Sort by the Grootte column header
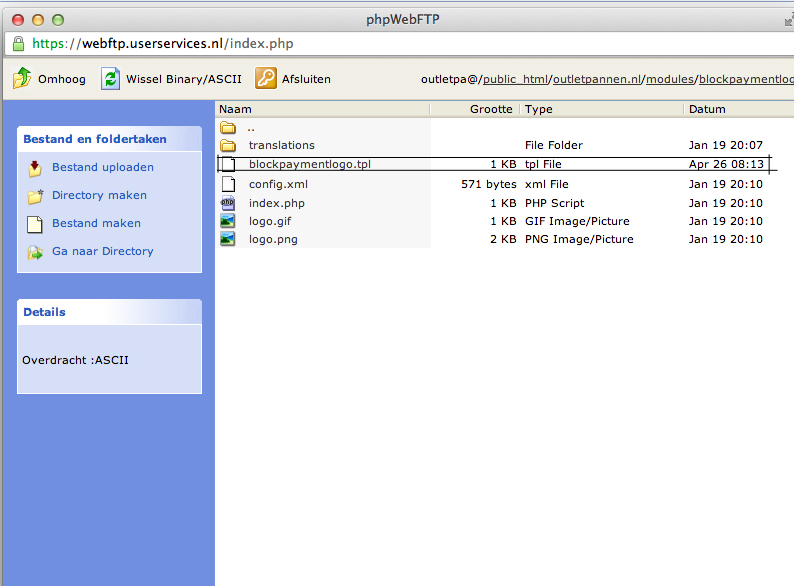 coord(491,109)
